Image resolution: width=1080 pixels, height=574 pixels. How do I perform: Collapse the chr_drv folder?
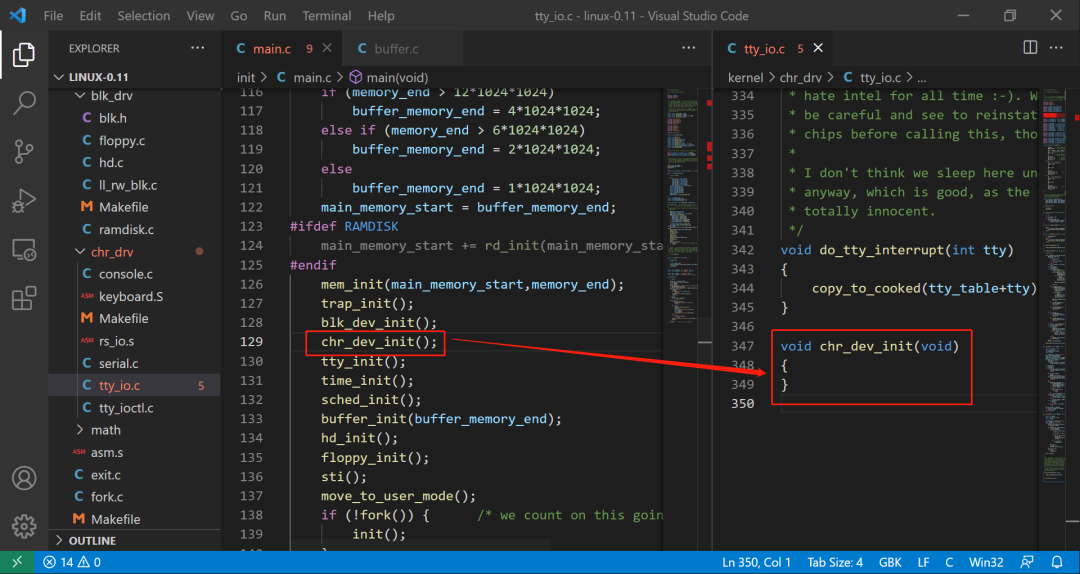pyautogui.click(x=134, y=252)
